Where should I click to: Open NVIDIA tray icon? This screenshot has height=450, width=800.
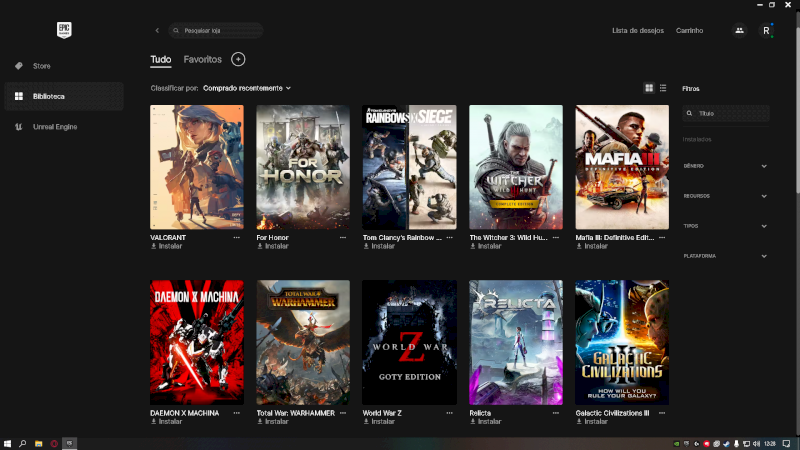coord(677,444)
